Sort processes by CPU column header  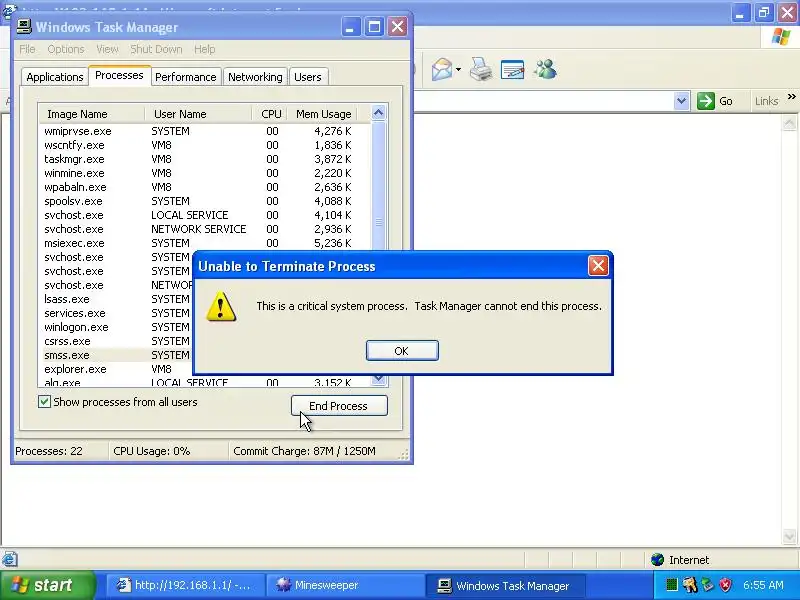(270, 114)
